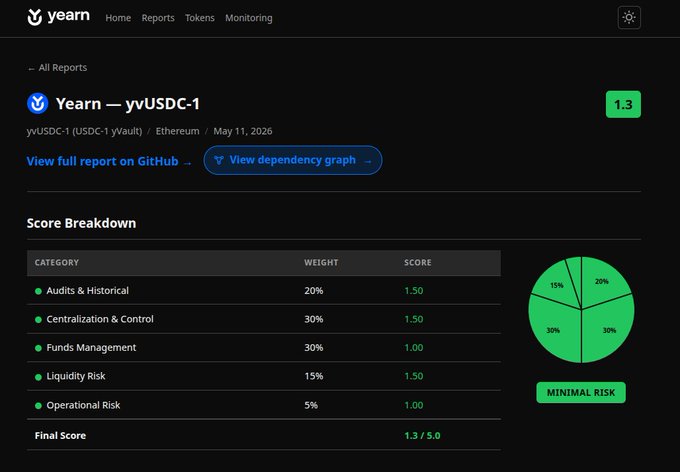This screenshot has width=680, height=472.
Task: Select the Funds Management row label
Action: click(x=91, y=347)
